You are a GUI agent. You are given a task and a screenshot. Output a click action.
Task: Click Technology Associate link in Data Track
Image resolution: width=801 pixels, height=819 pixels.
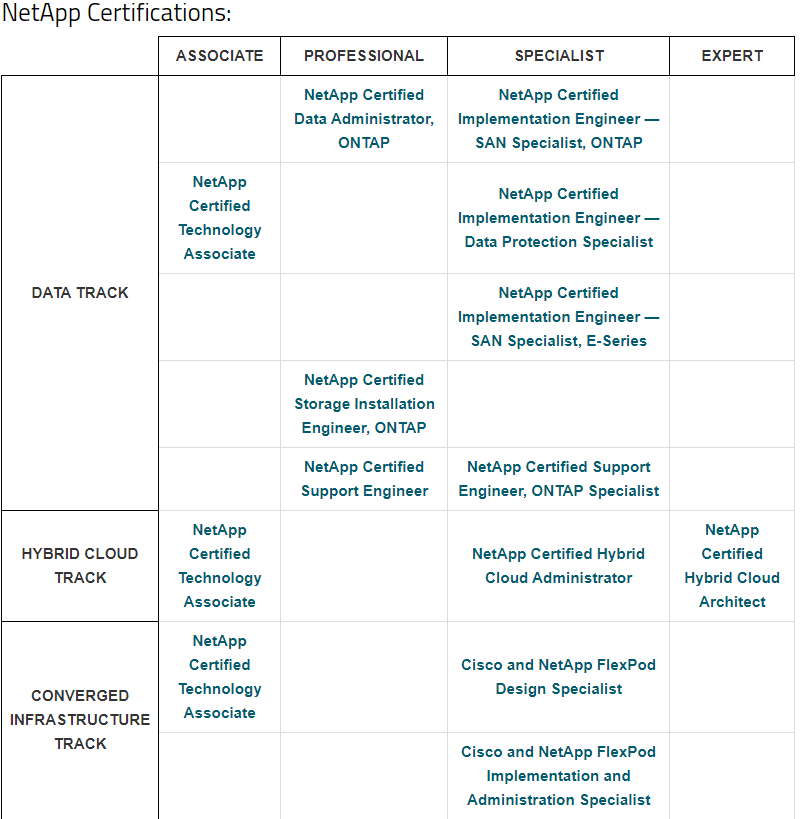tap(219, 218)
